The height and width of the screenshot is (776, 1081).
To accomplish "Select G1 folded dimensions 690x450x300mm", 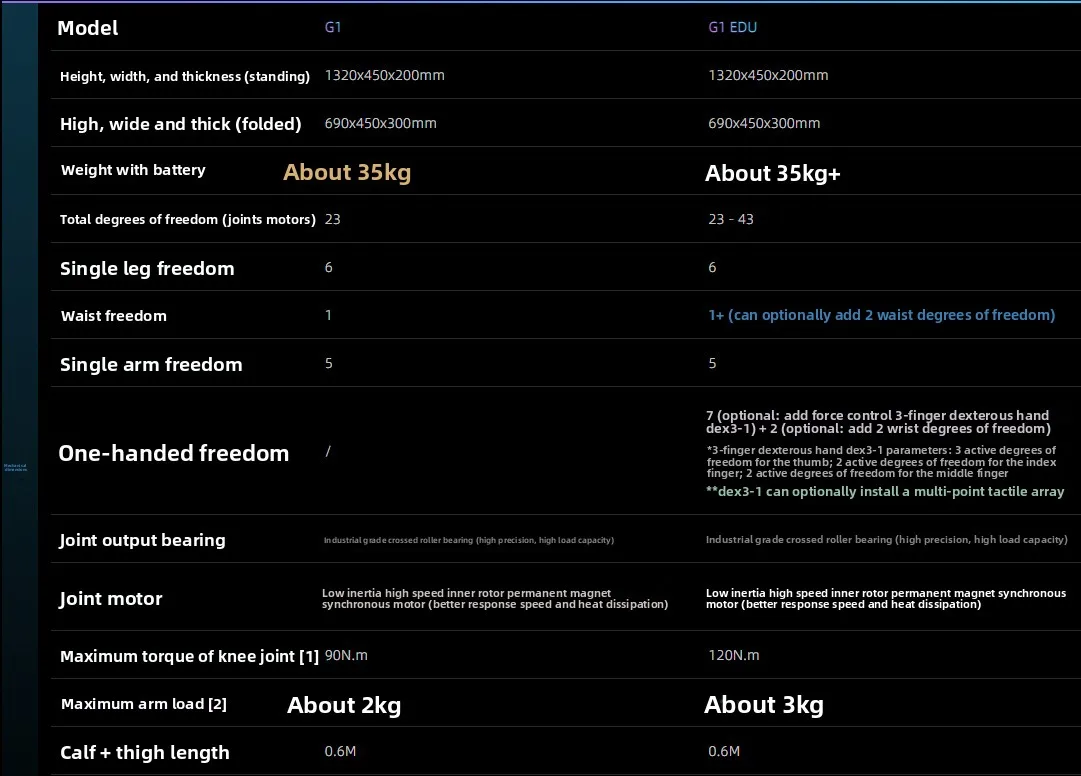I will coord(381,123).
